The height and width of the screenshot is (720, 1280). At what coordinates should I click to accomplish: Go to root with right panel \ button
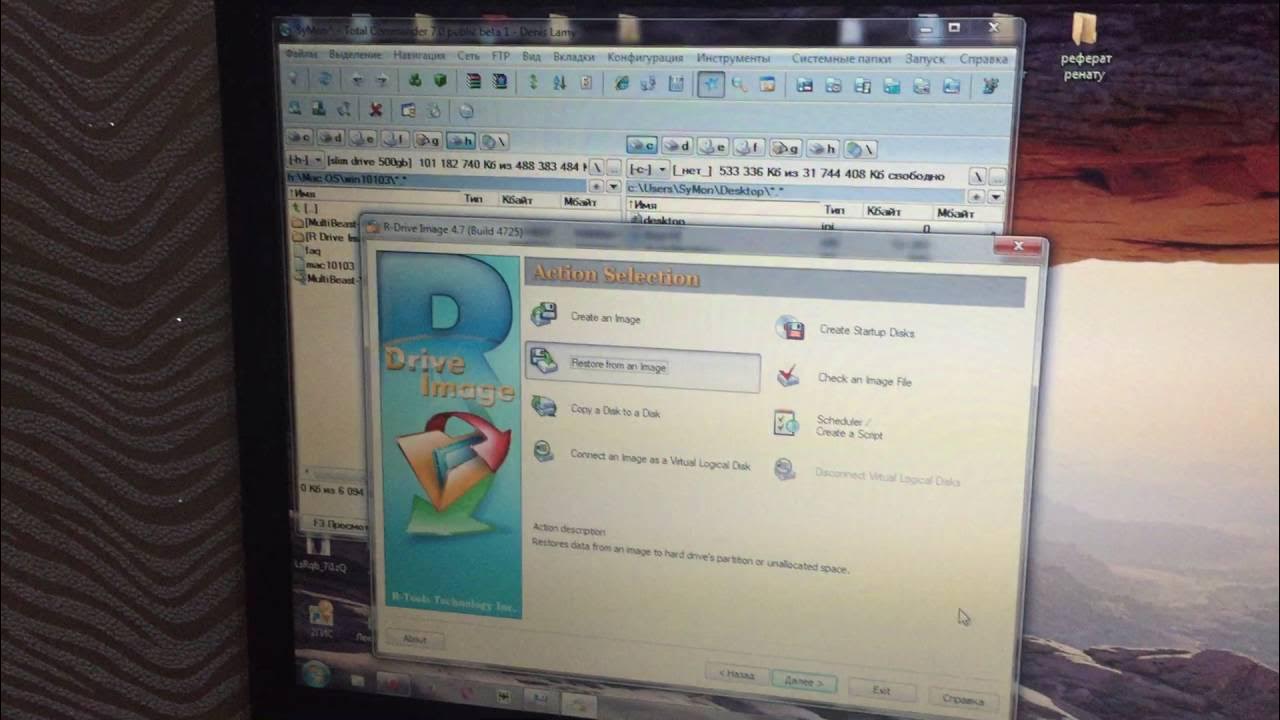pyautogui.click(x=977, y=176)
